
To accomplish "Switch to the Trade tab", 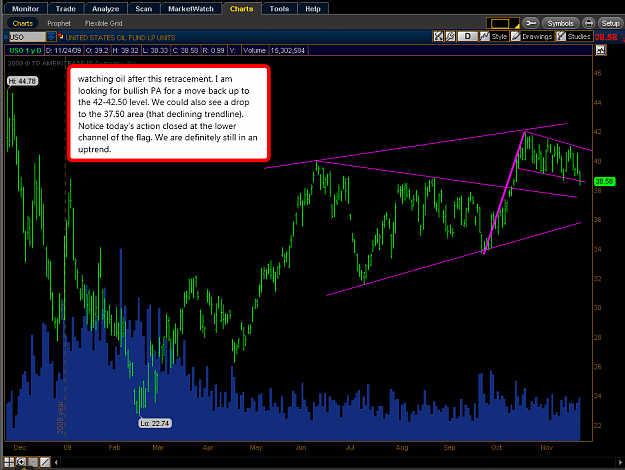I will [66, 8].
